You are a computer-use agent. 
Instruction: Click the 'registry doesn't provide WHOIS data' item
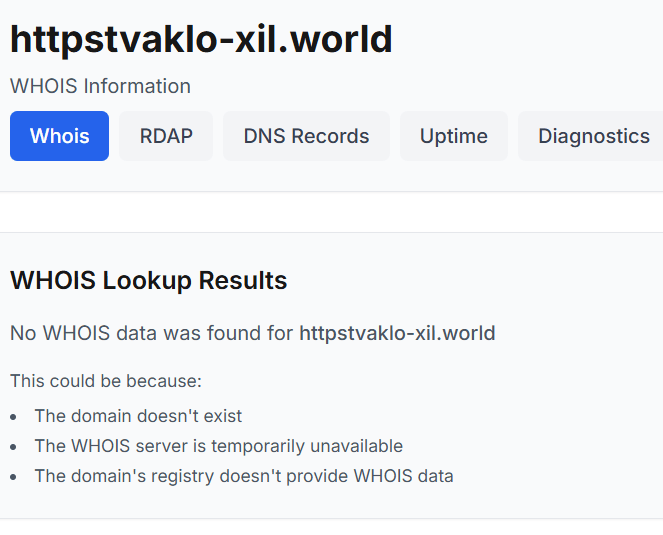click(x=244, y=476)
